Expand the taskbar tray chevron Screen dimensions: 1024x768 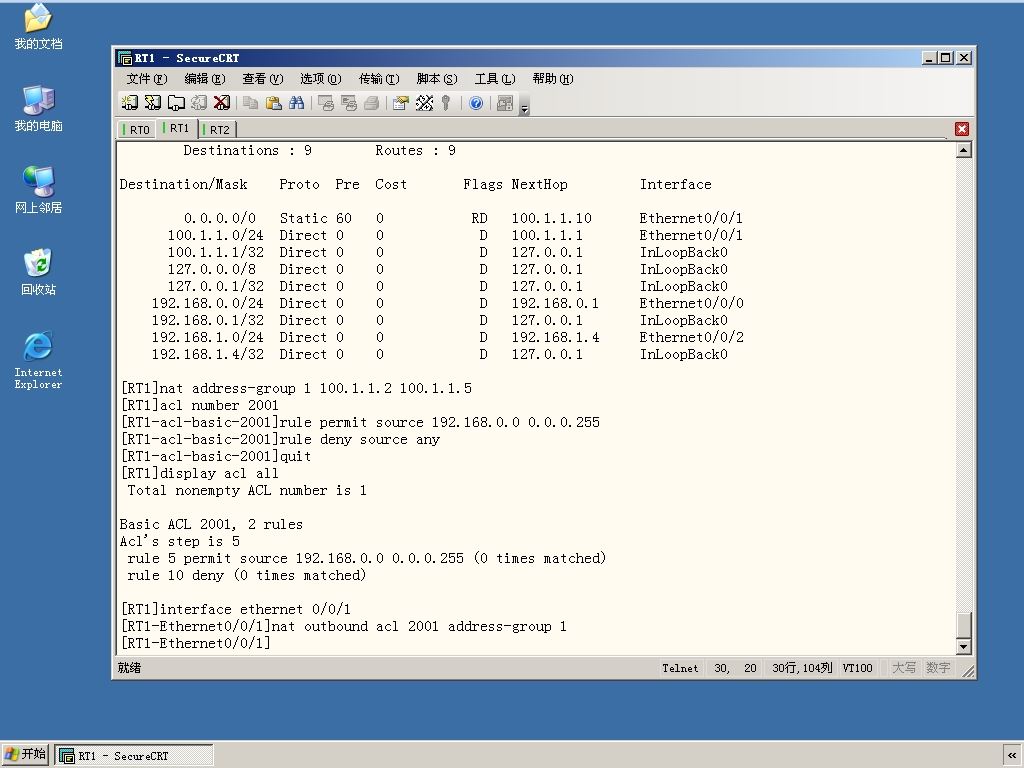[1012, 756]
